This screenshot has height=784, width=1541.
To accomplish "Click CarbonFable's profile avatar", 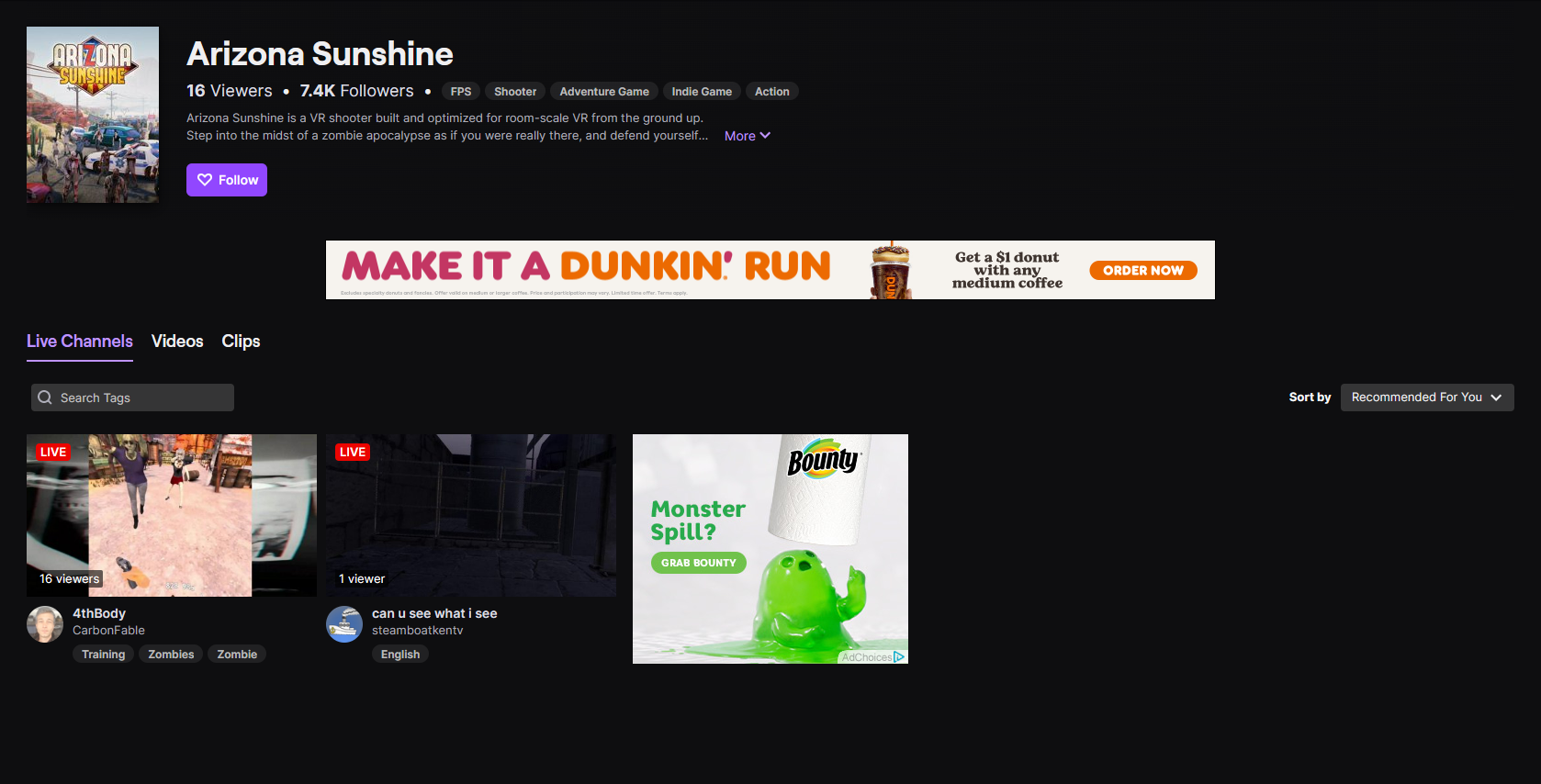I will pyautogui.click(x=45, y=624).
